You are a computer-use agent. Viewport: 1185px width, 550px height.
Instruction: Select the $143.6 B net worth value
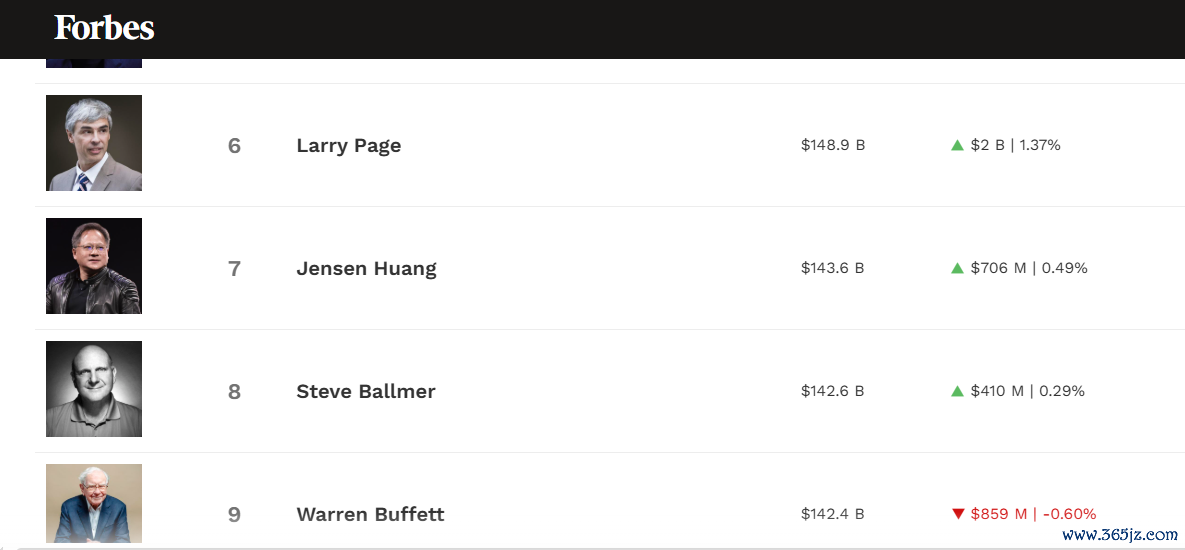click(x=833, y=267)
